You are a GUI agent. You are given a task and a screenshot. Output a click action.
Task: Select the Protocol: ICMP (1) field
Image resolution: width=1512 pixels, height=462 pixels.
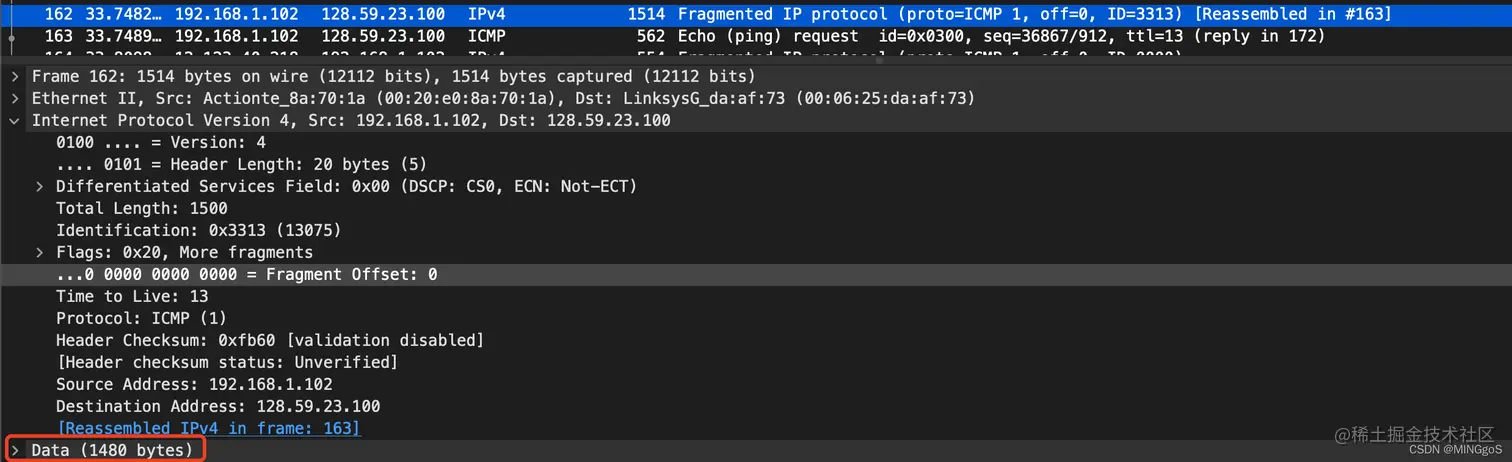coord(141,318)
